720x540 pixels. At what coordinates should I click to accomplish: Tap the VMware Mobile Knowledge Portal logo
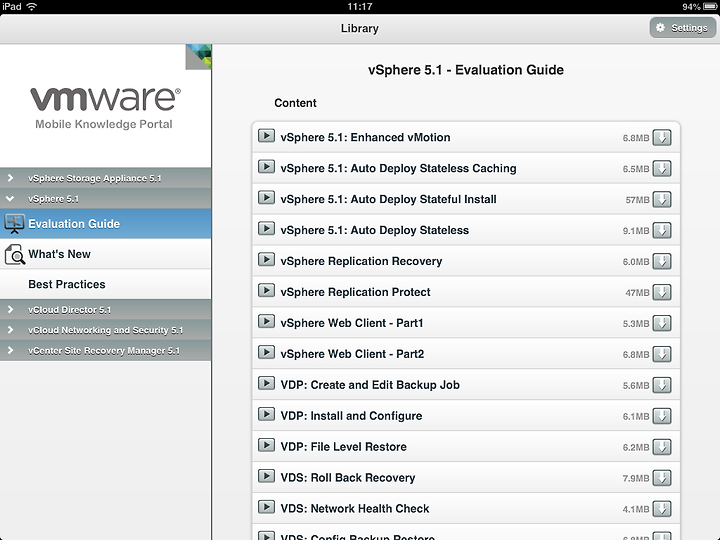point(105,107)
